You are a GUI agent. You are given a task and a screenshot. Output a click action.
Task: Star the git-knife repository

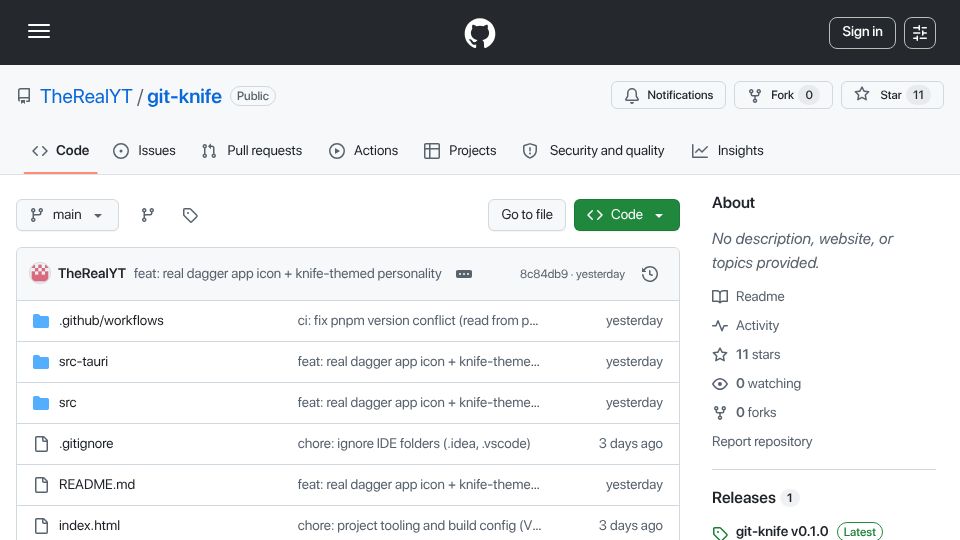[892, 95]
